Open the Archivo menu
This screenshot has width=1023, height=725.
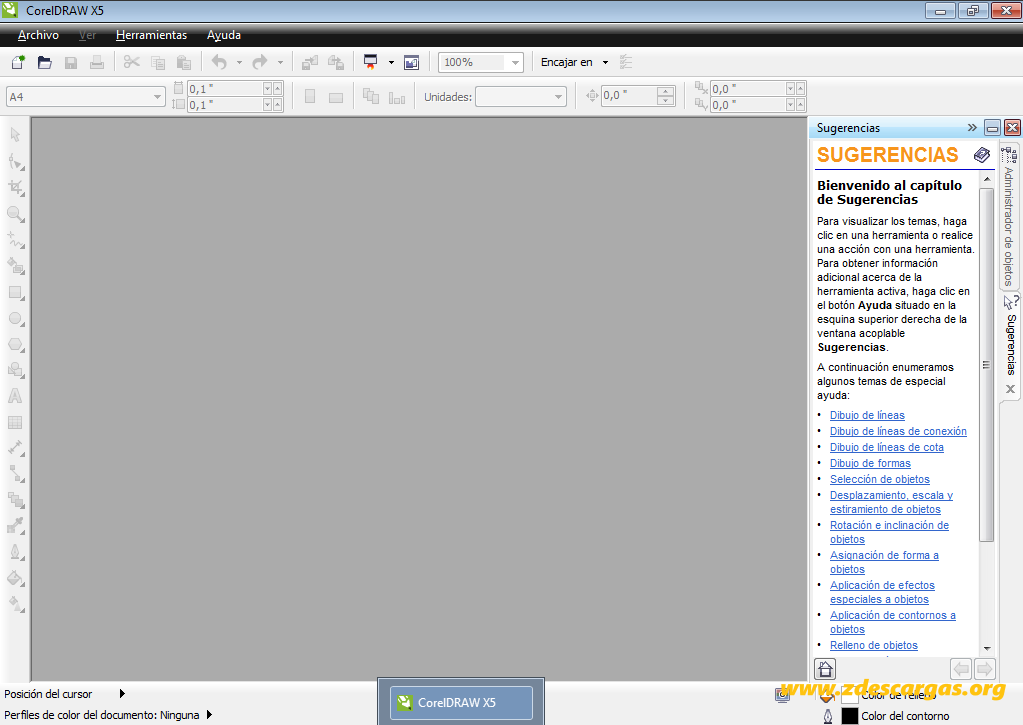tap(38, 35)
